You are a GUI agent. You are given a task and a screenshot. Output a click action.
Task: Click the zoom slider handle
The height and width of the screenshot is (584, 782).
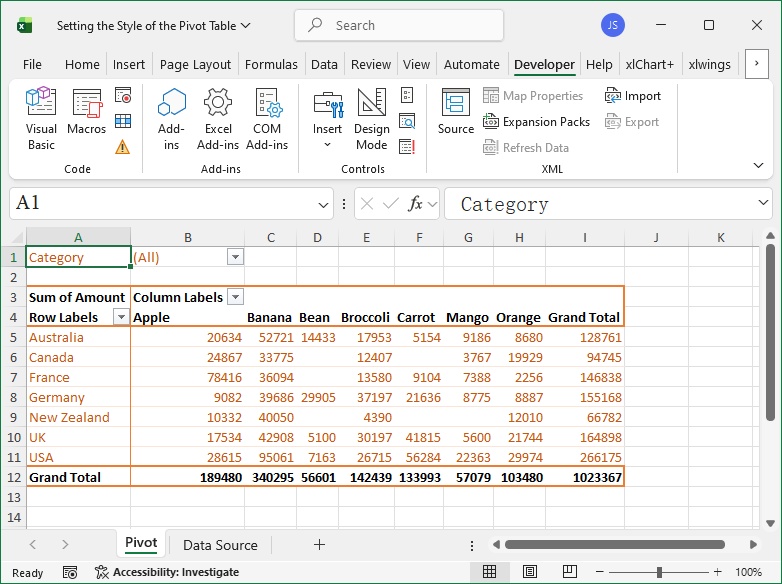[659, 572]
